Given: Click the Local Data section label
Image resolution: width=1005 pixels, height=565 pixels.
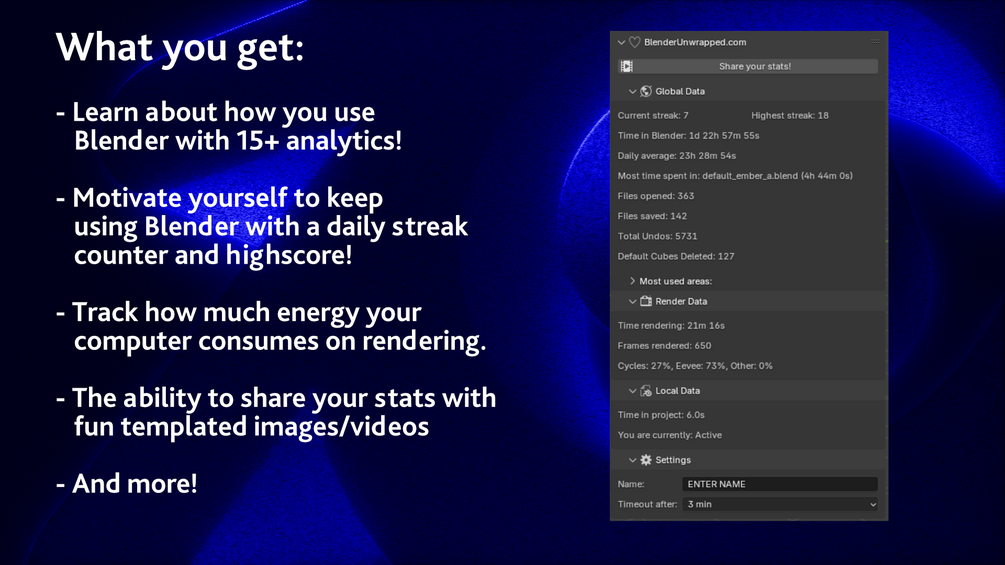Looking at the screenshot, I should [677, 391].
